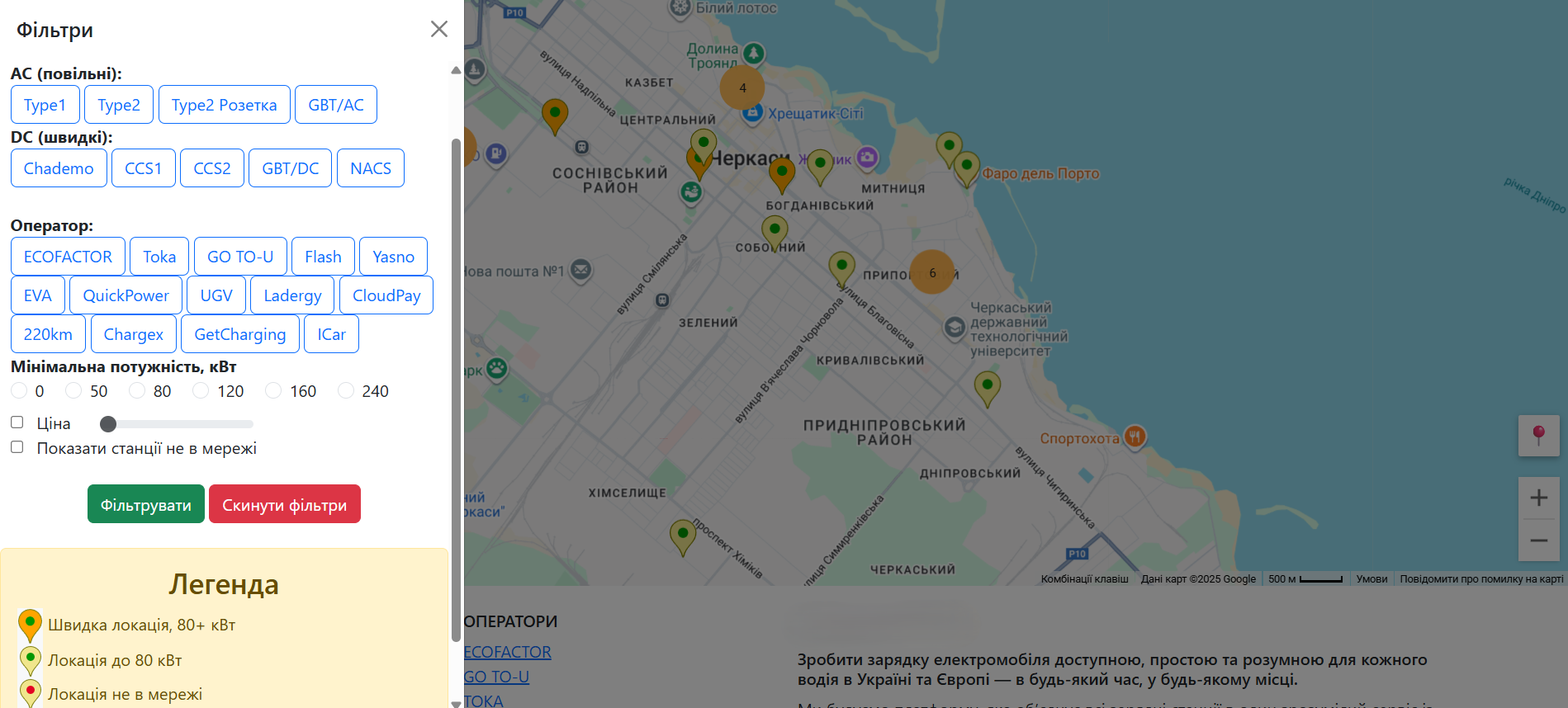Viewport: 1568px width, 708px height.
Task: Filter by UGV operator
Action: point(216,295)
